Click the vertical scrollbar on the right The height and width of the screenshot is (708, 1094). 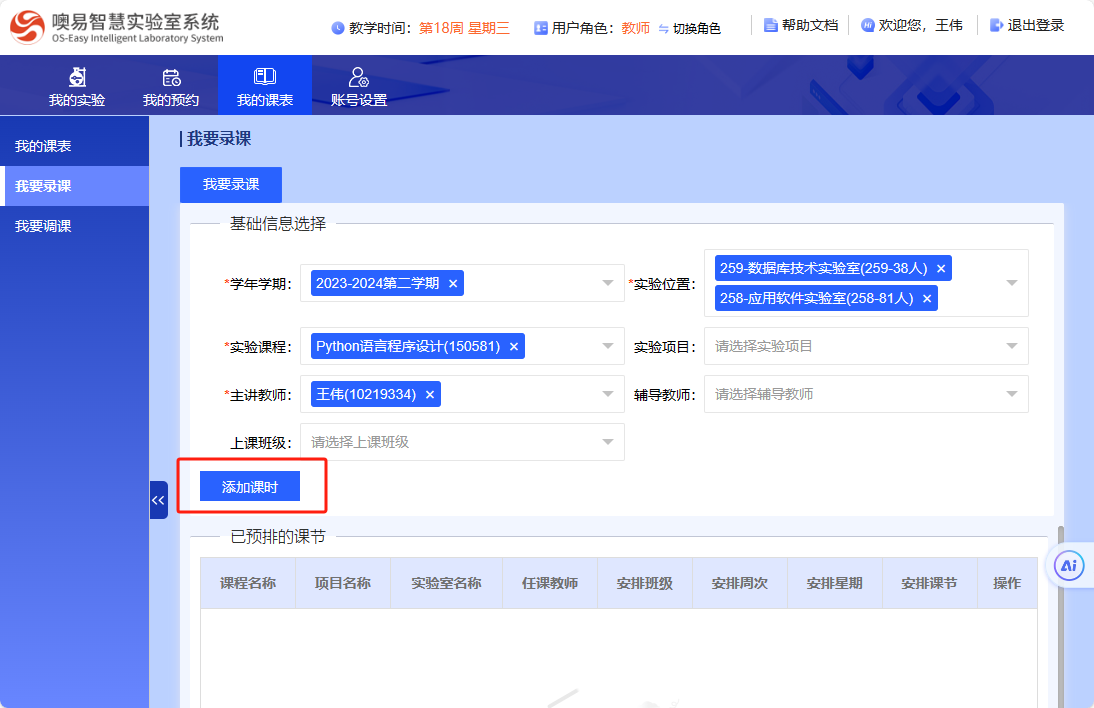click(1060, 600)
